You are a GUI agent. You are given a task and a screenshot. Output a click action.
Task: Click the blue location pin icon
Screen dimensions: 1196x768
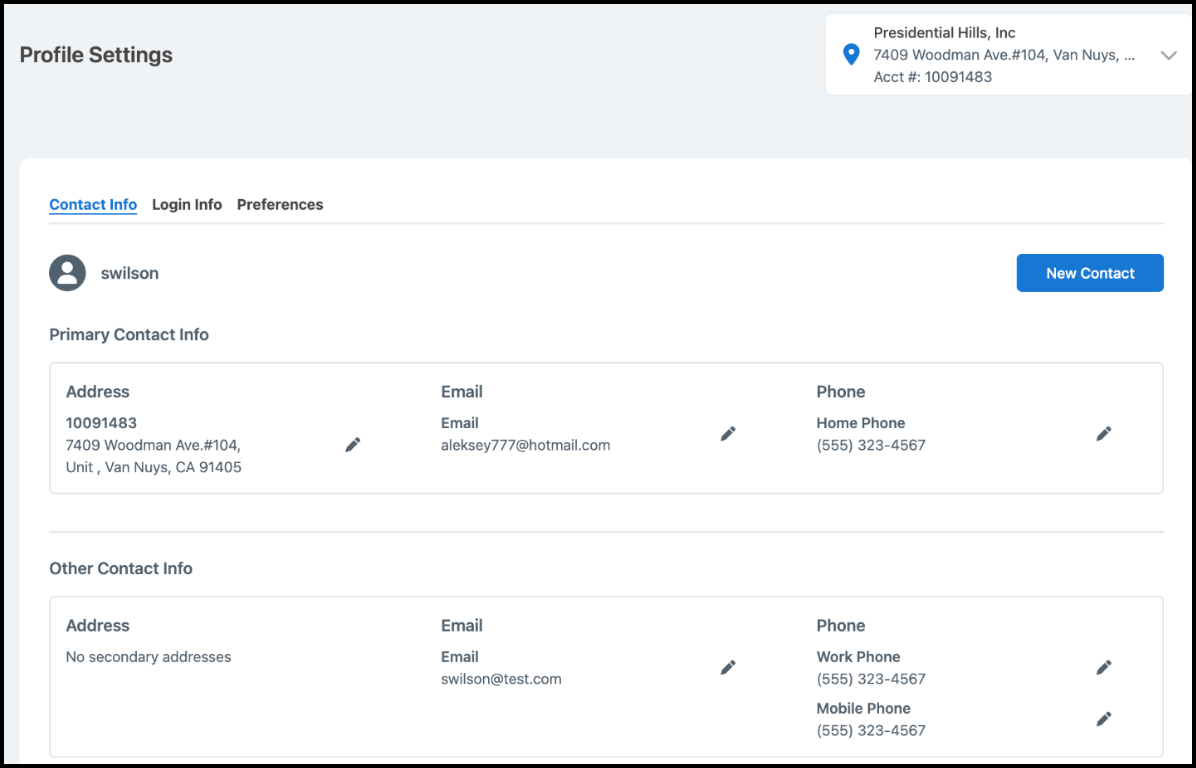pos(850,55)
